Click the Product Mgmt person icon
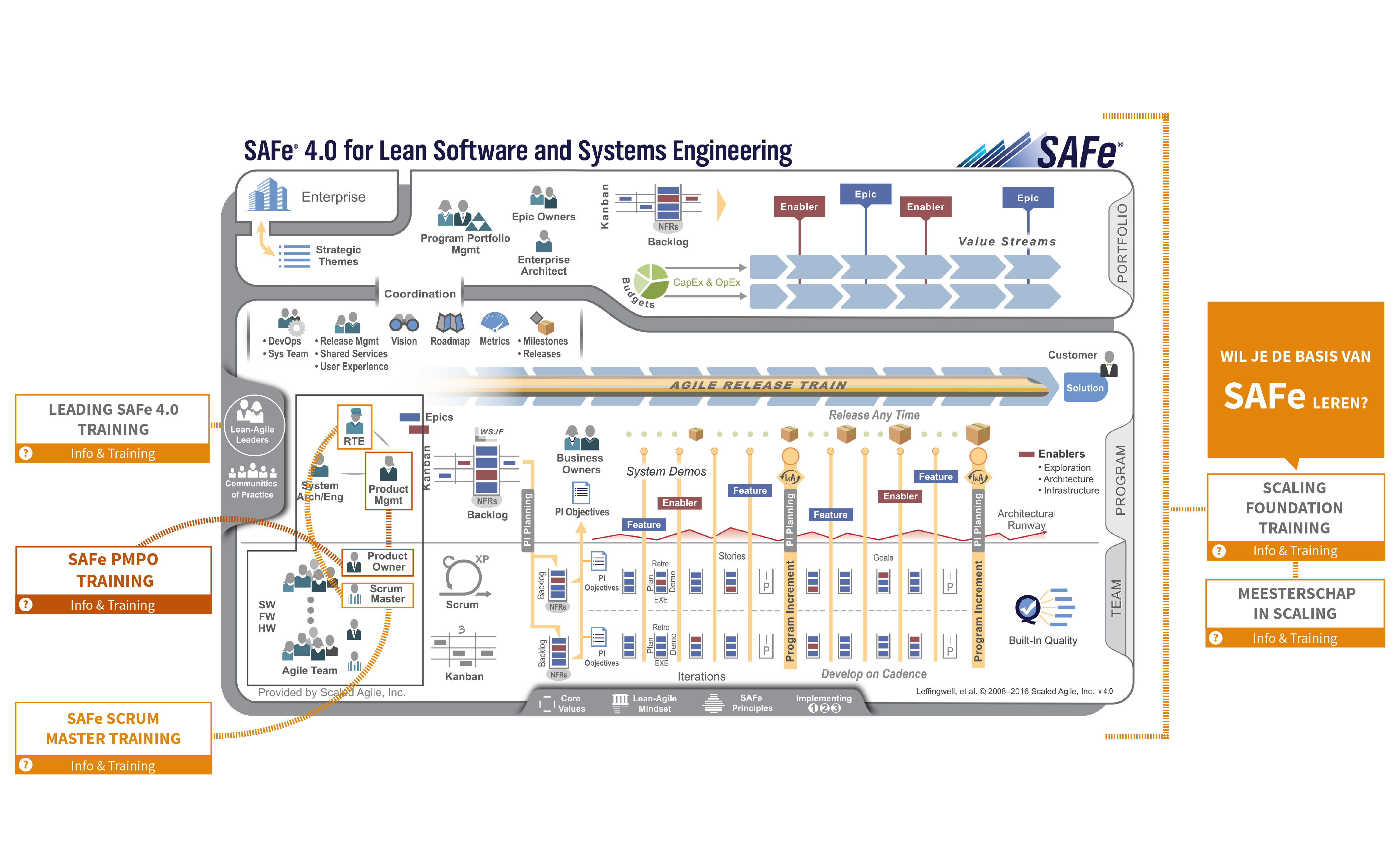This screenshot has height=845, width=1400. coord(389,468)
